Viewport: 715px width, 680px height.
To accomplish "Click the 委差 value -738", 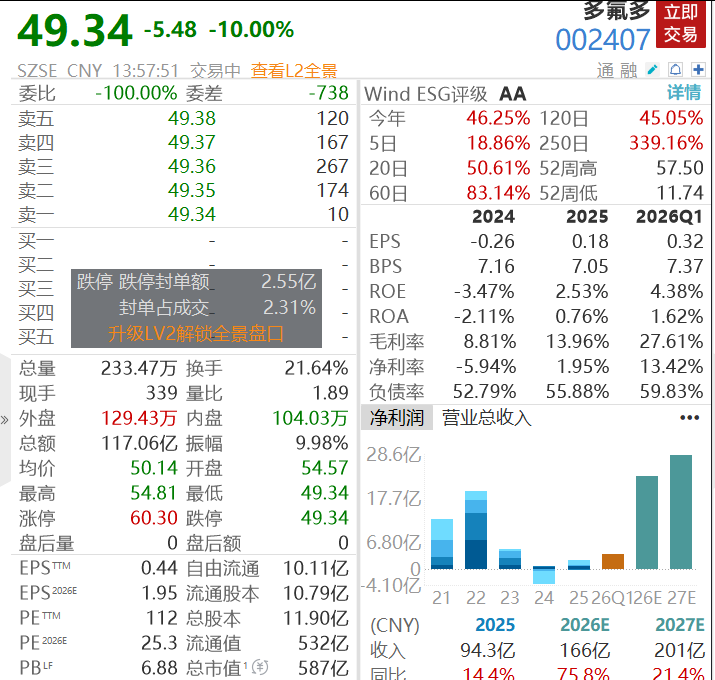I will click(x=329, y=93).
